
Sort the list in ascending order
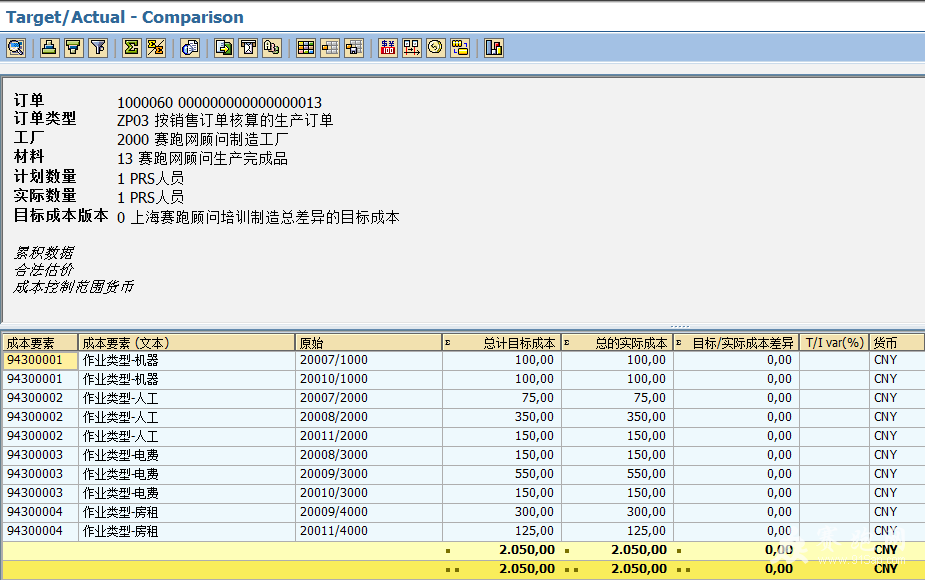click(49, 48)
